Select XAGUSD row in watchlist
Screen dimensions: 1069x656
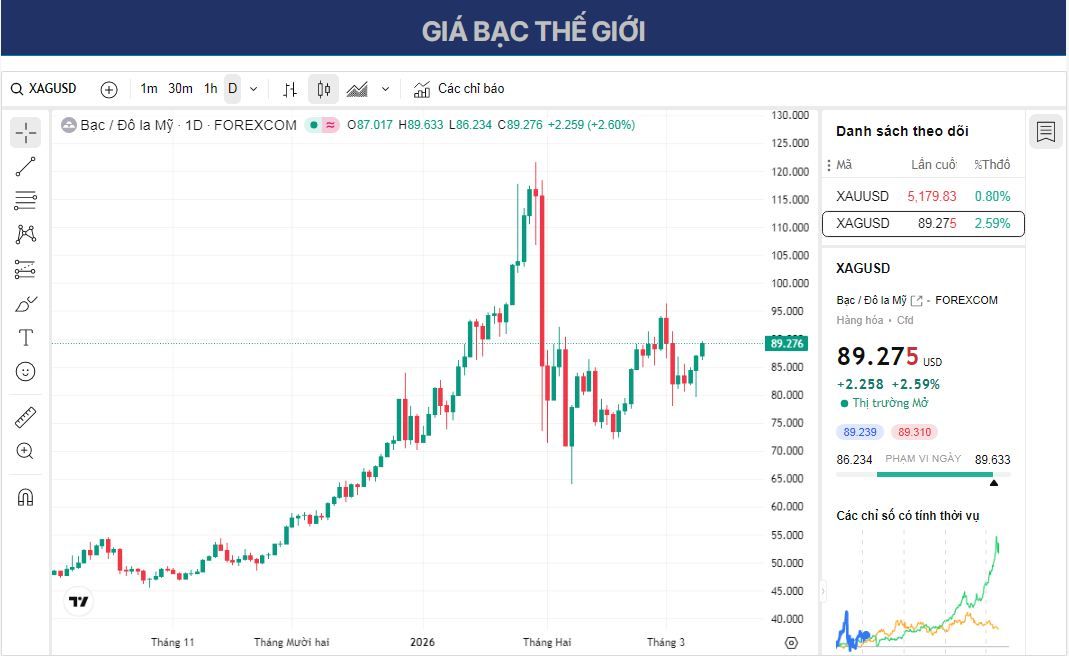(x=923, y=224)
